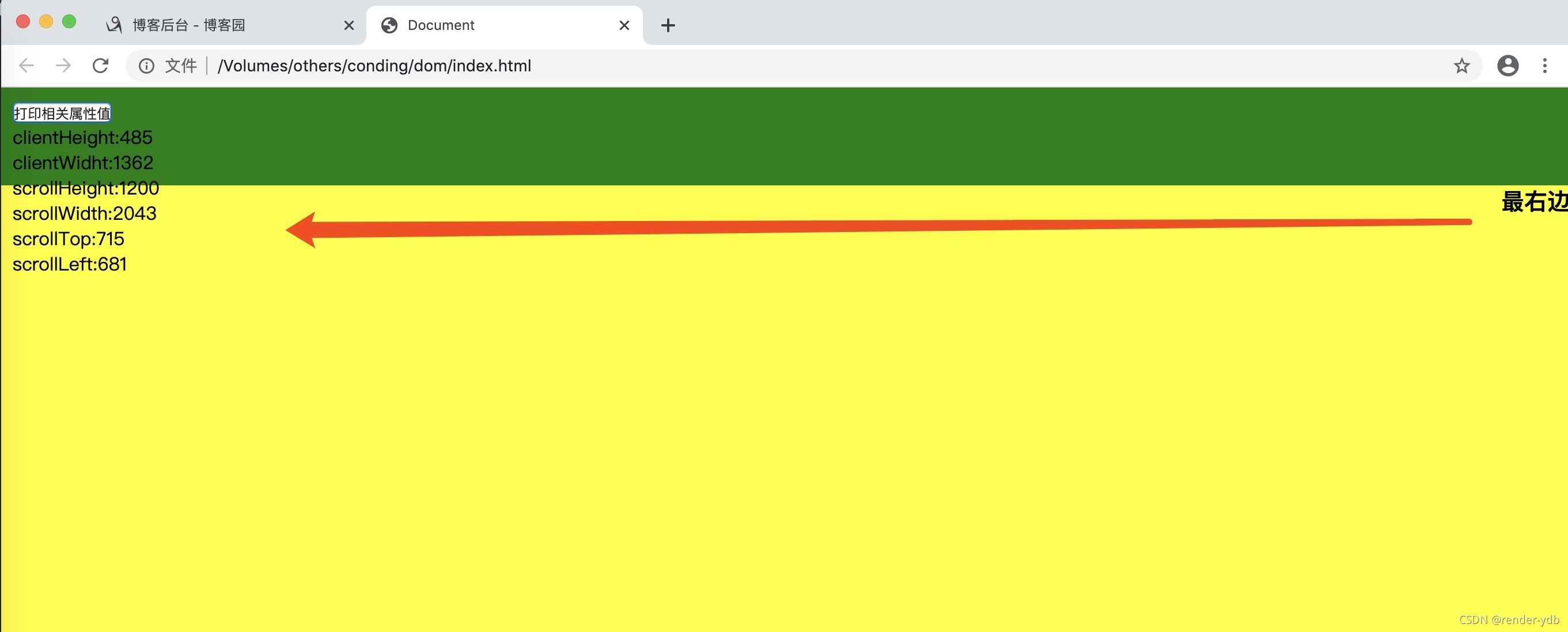Viewport: 1568px width, 632px height.
Task: Close the 博客后台 - 博客园 tab
Action: pos(349,25)
